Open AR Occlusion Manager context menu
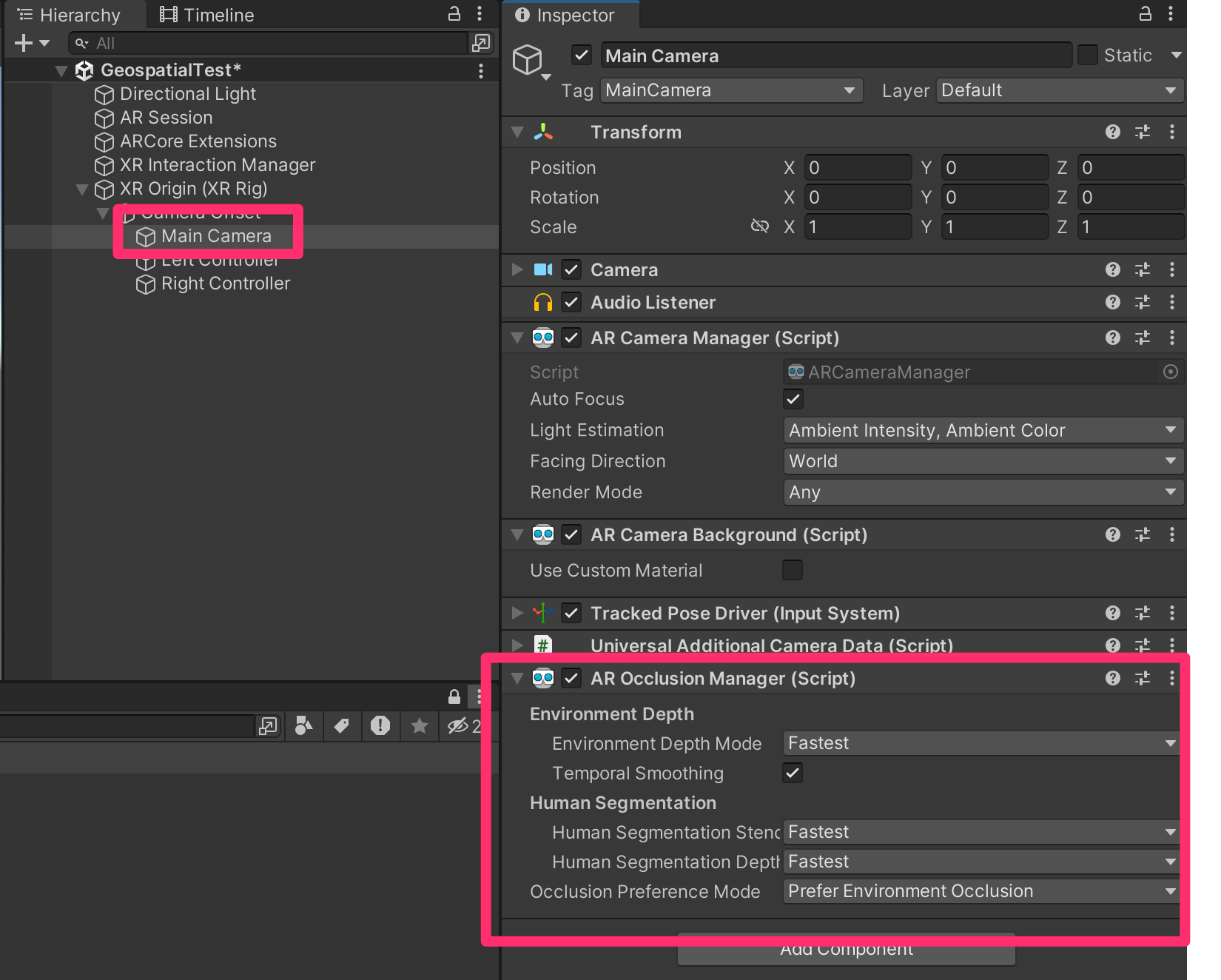 (1171, 678)
